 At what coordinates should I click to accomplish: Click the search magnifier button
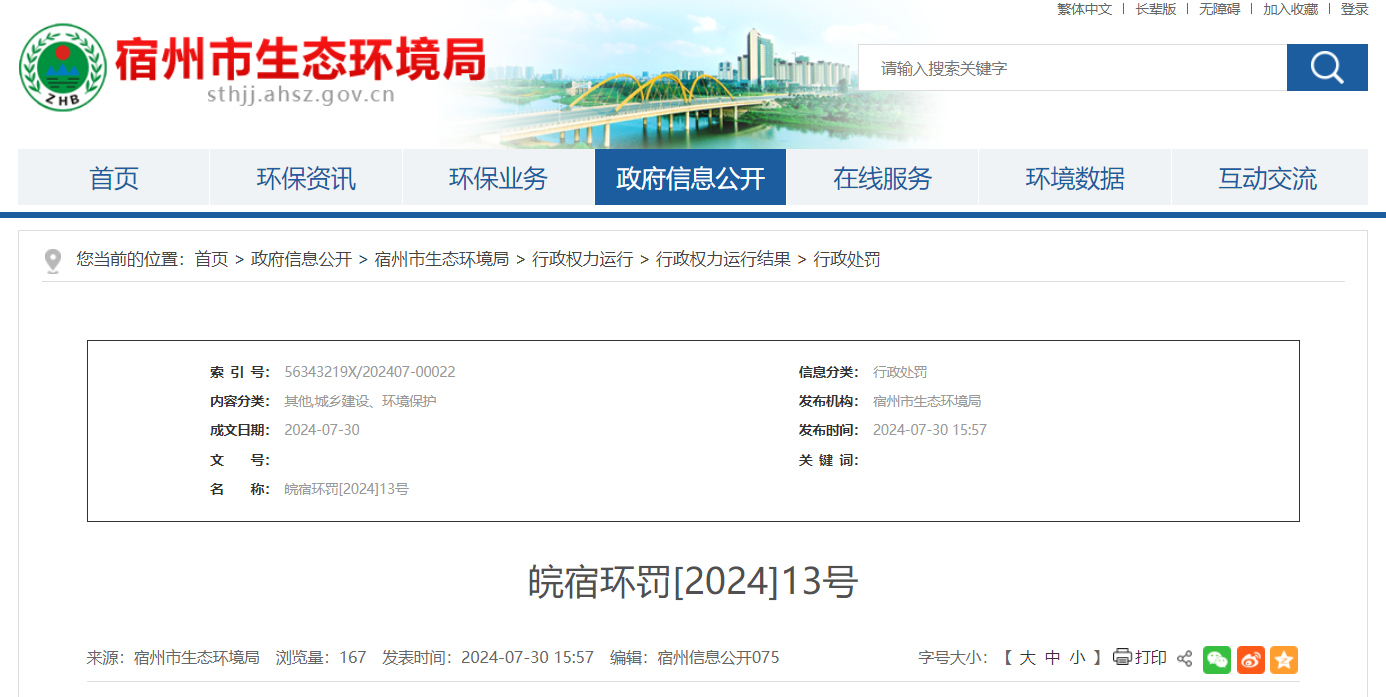tap(1327, 68)
